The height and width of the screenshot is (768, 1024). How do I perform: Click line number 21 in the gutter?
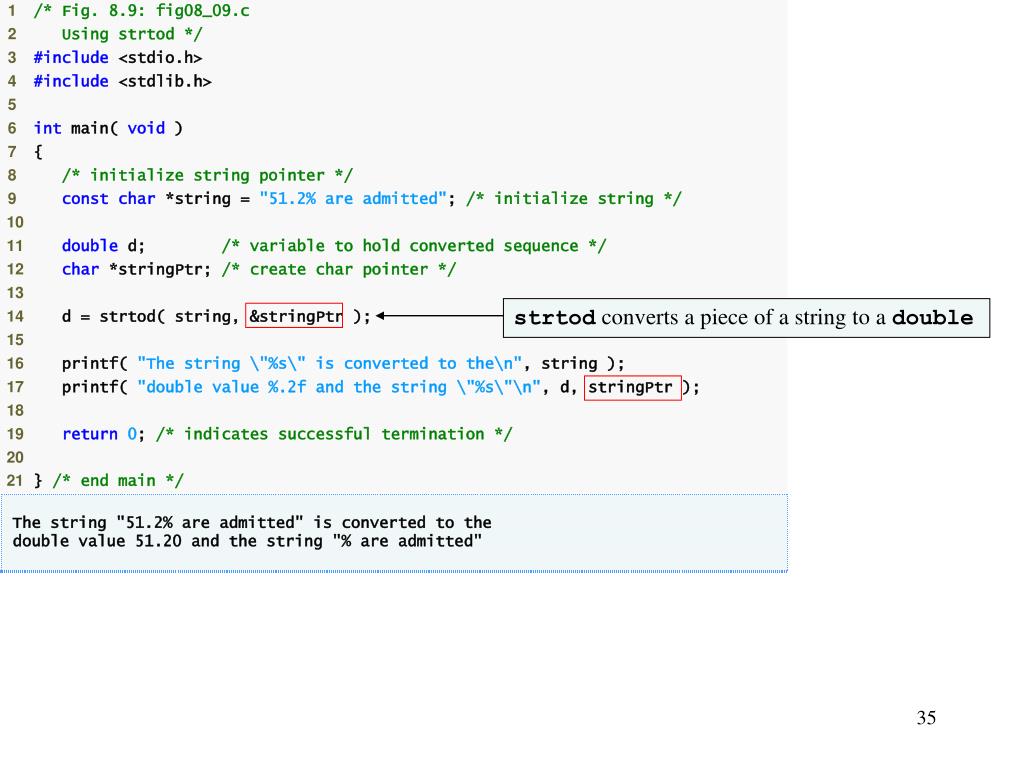[x=15, y=481]
